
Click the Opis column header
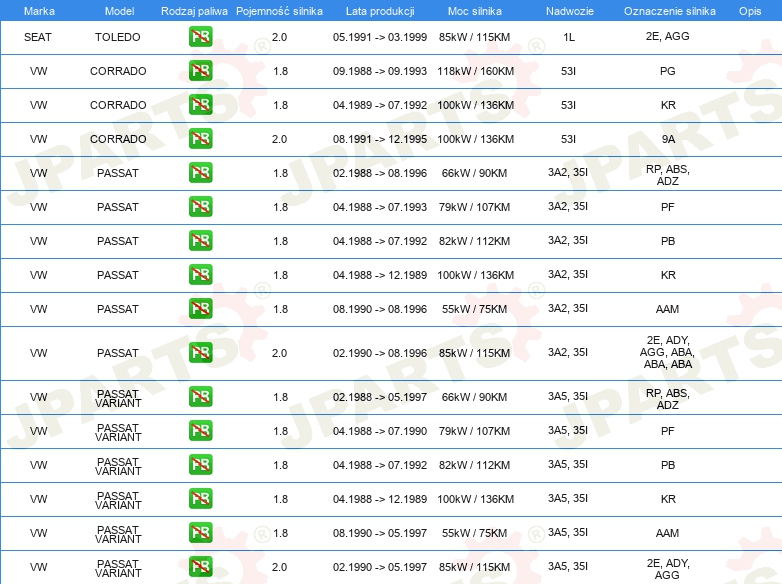(750, 11)
